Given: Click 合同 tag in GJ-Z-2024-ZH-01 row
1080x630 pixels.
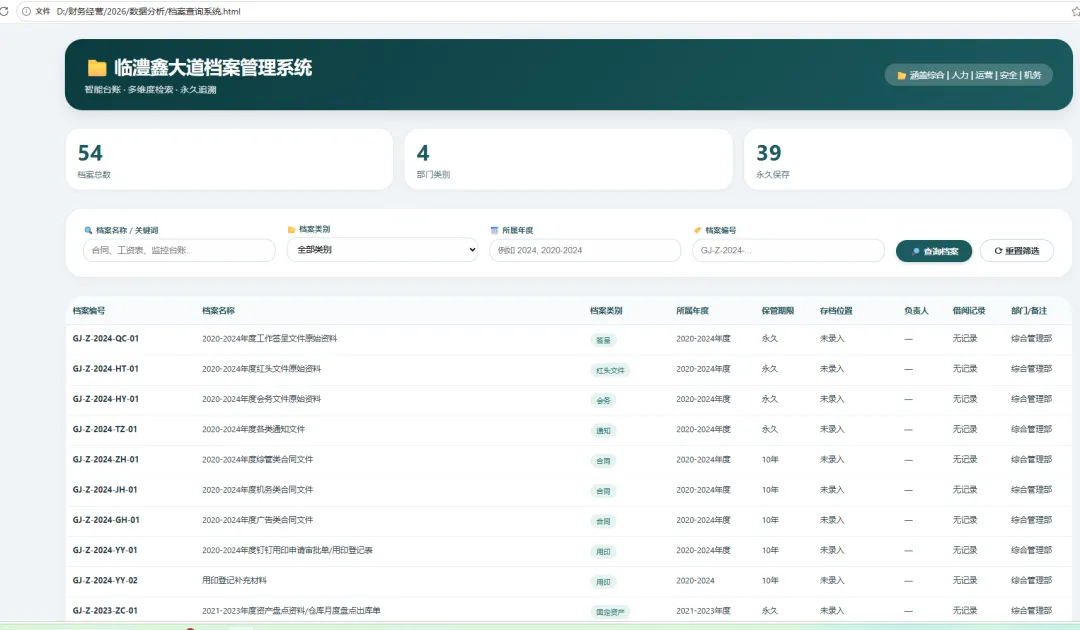Looking at the screenshot, I should coord(603,461).
